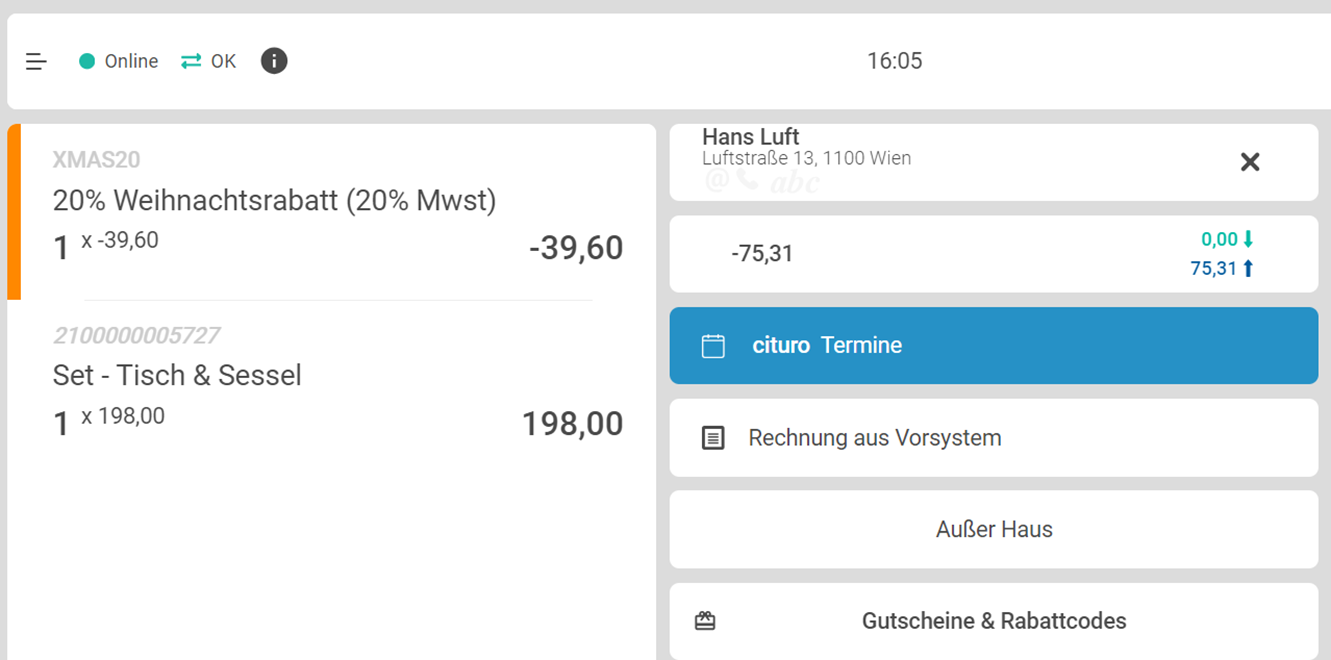
Task: Open the hamburger menu
Action: point(36,62)
